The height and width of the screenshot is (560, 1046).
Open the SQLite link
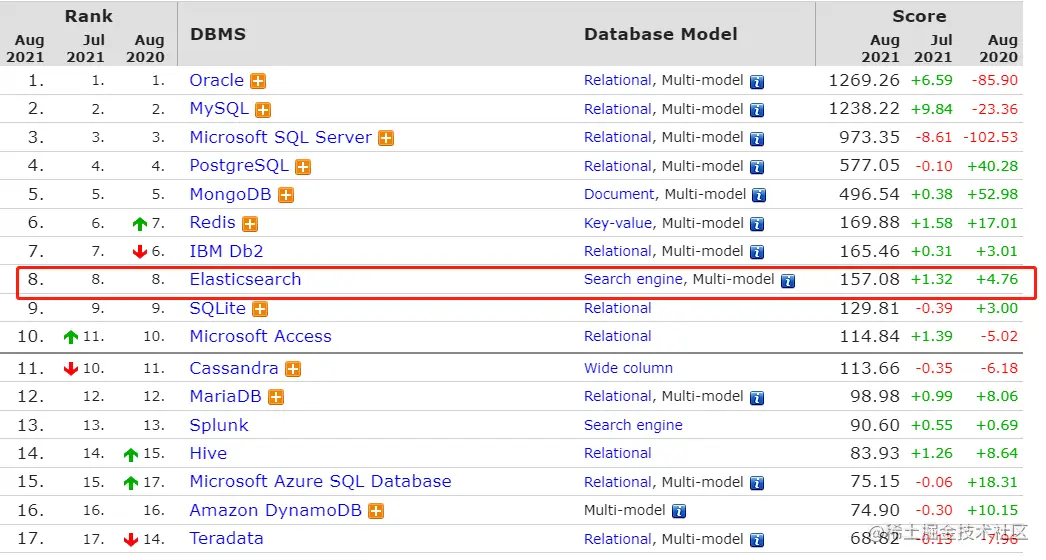point(217,308)
